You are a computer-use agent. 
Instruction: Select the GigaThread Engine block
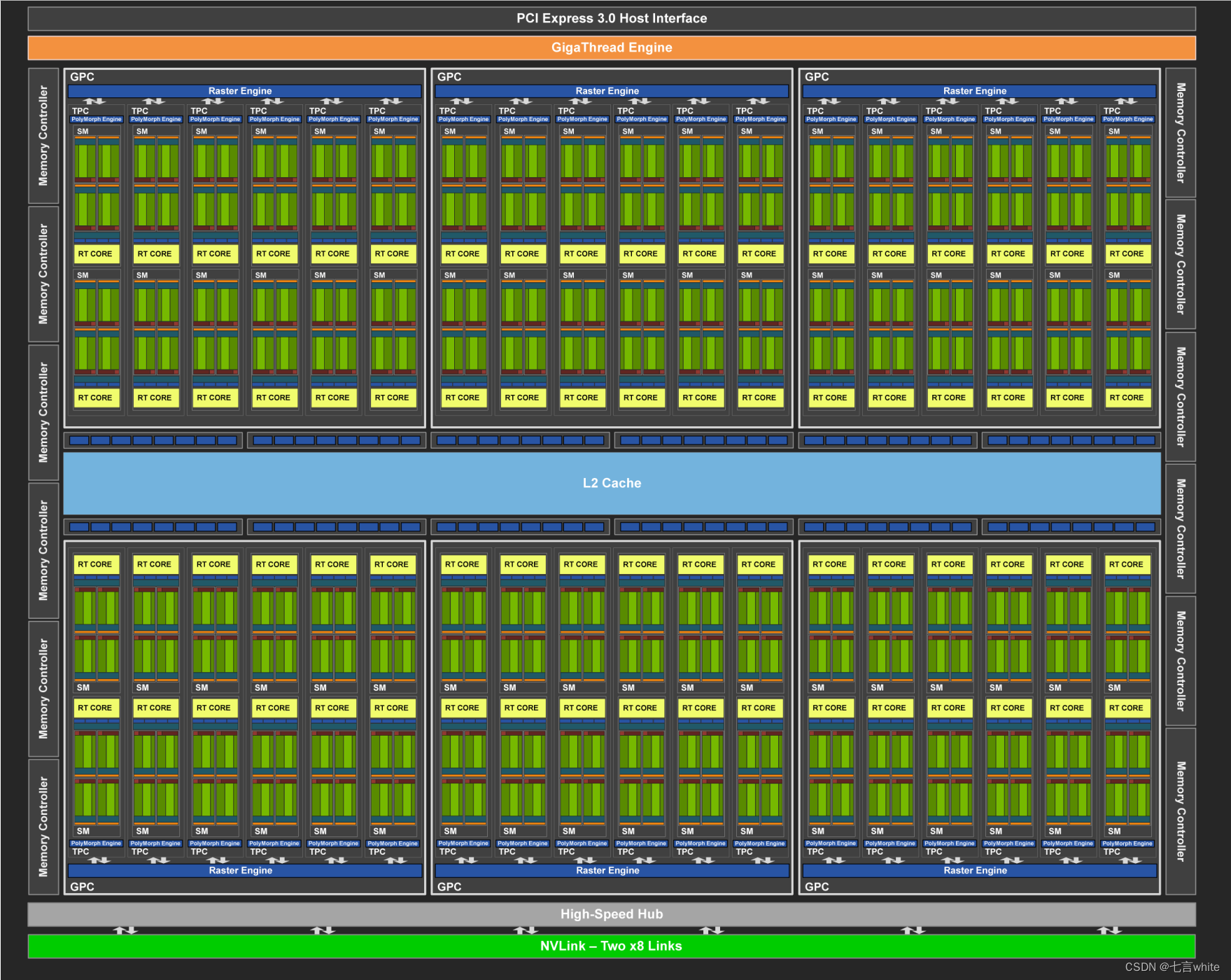[612, 47]
